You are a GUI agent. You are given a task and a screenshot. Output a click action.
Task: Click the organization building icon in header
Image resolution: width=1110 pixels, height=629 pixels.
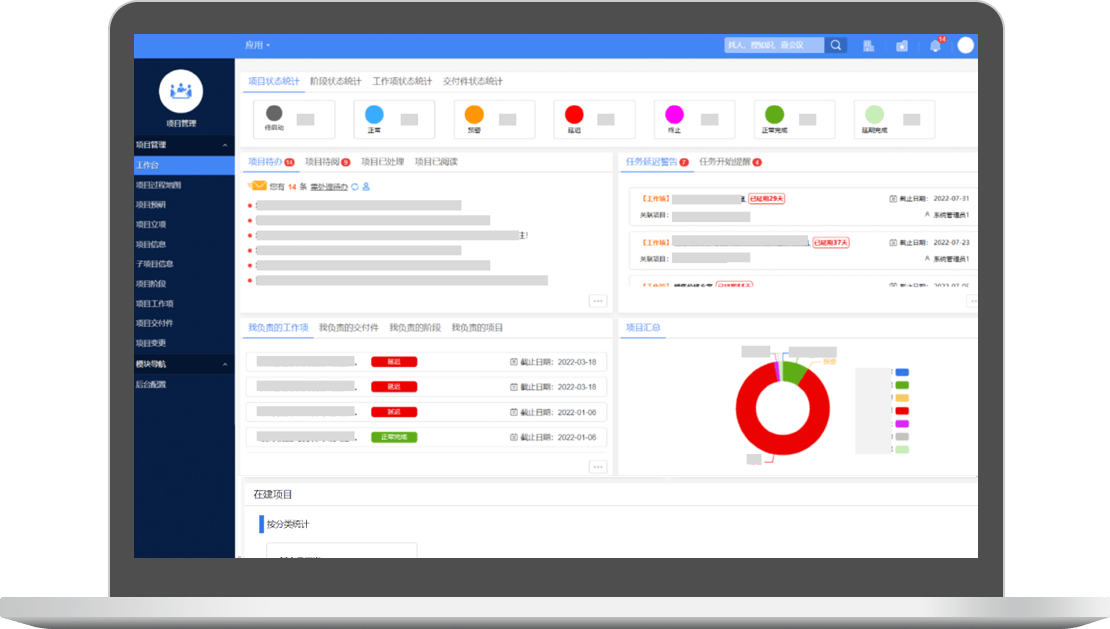[x=868, y=46]
